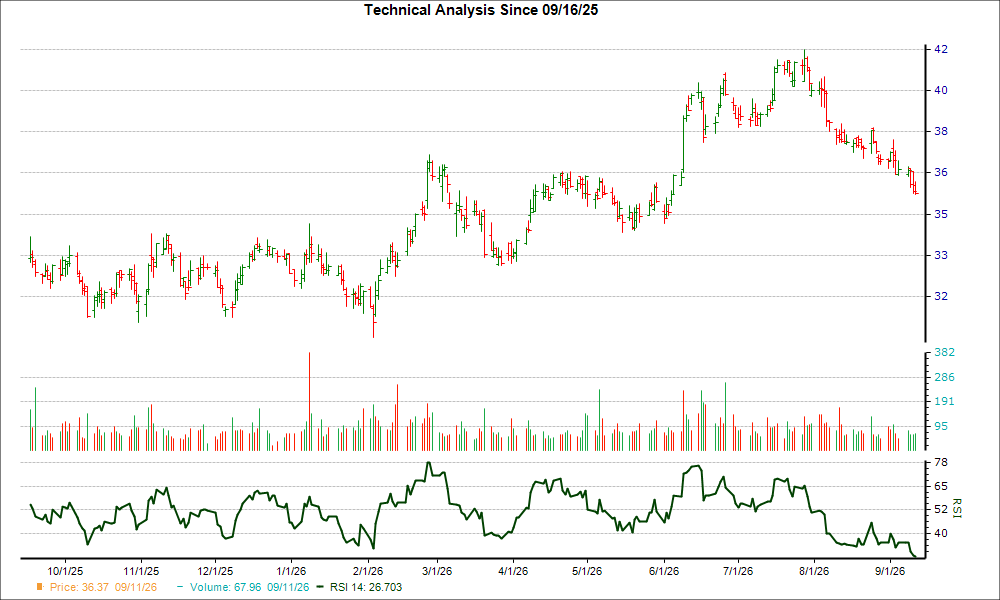Click the 9/1/26 date label
The height and width of the screenshot is (600, 1000).
[889, 571]
